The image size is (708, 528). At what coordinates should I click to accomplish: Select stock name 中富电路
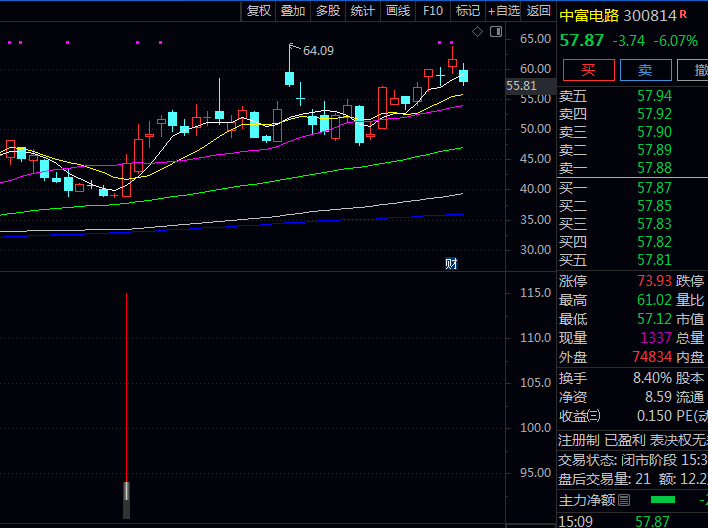click(589, 16)
